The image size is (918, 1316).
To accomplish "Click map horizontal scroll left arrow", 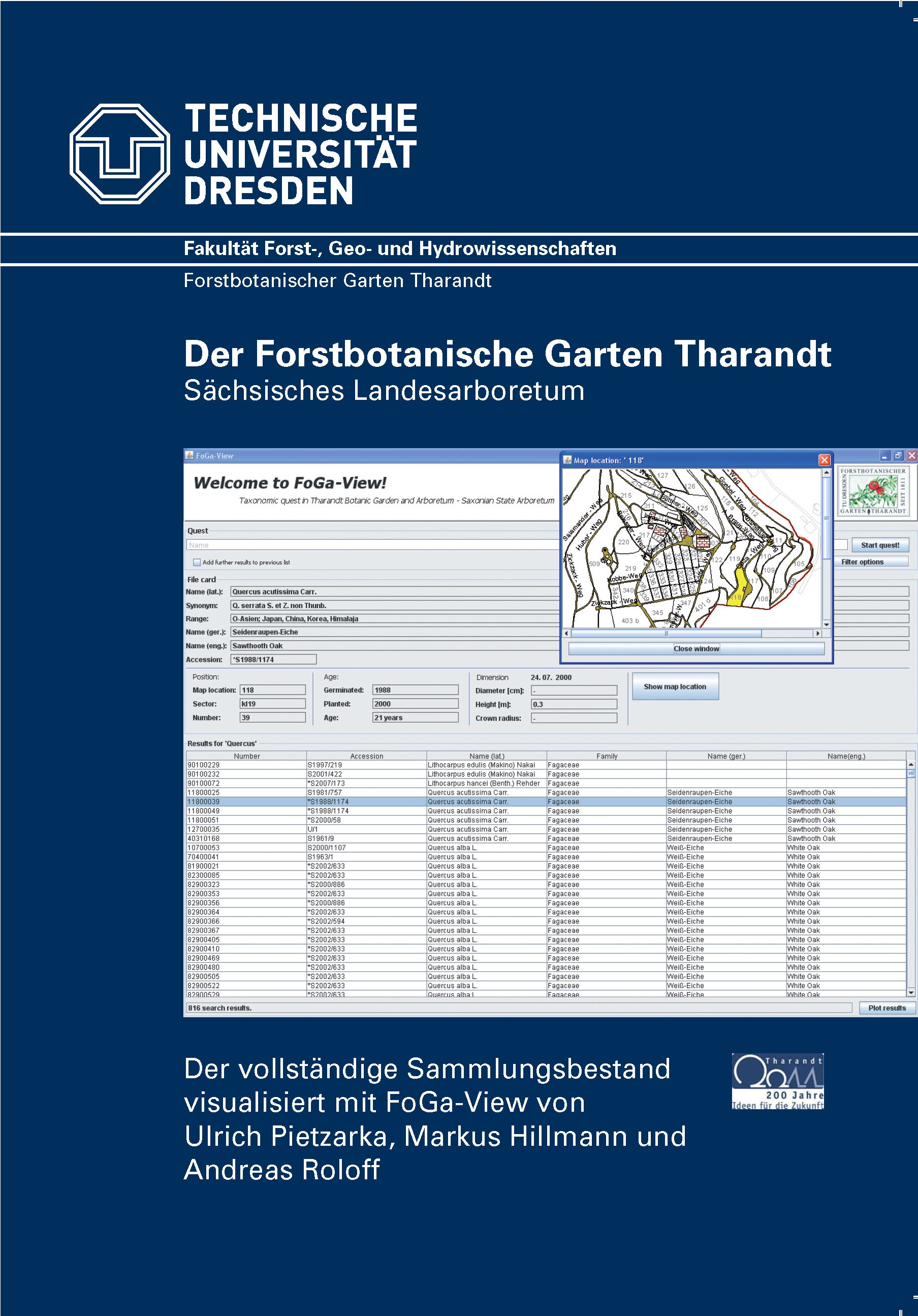I will 567,633.
